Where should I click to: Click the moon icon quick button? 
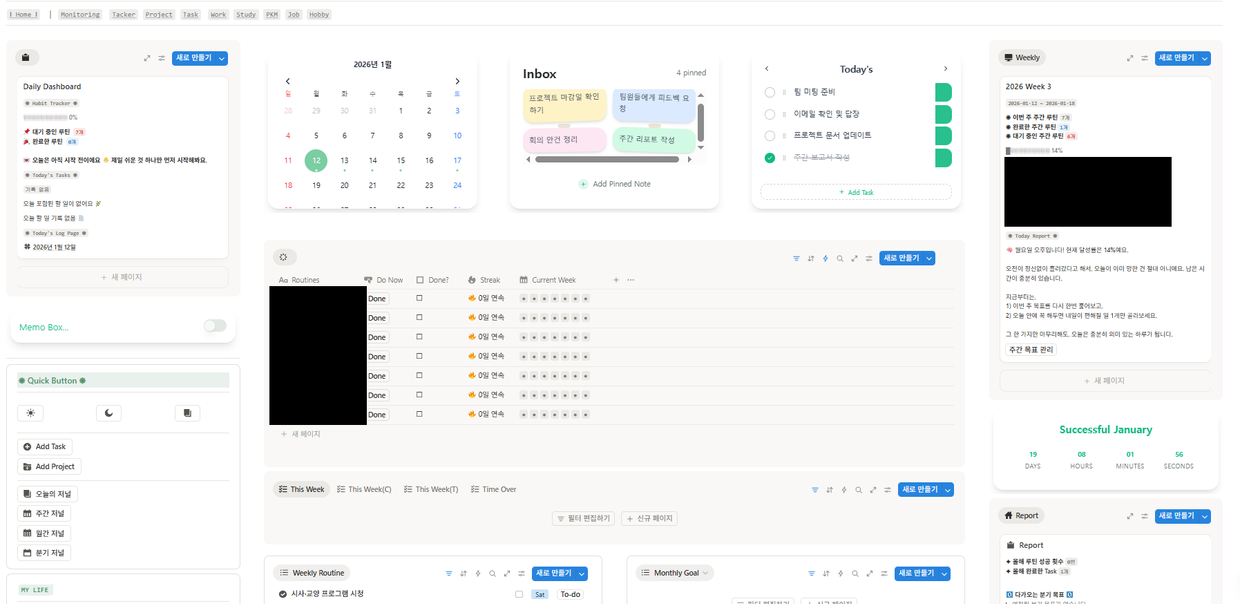108,413
